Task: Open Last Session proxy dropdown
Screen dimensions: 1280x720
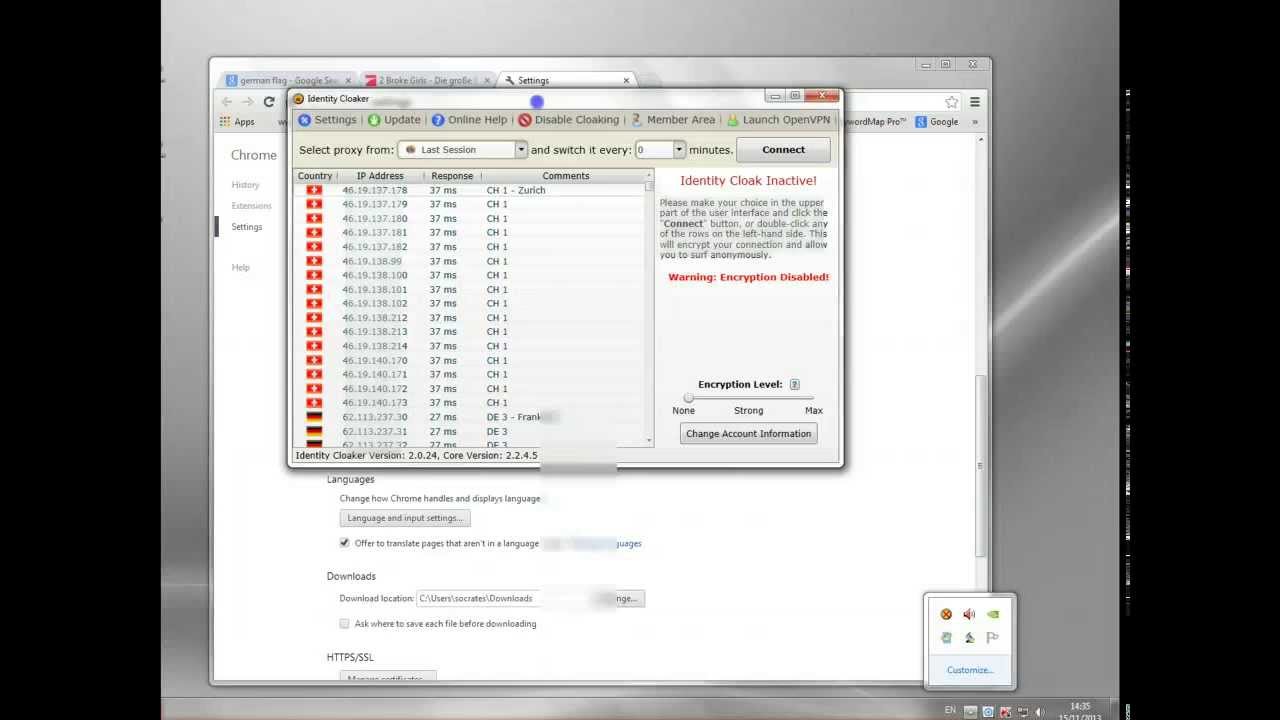Action: pos(462,150)
